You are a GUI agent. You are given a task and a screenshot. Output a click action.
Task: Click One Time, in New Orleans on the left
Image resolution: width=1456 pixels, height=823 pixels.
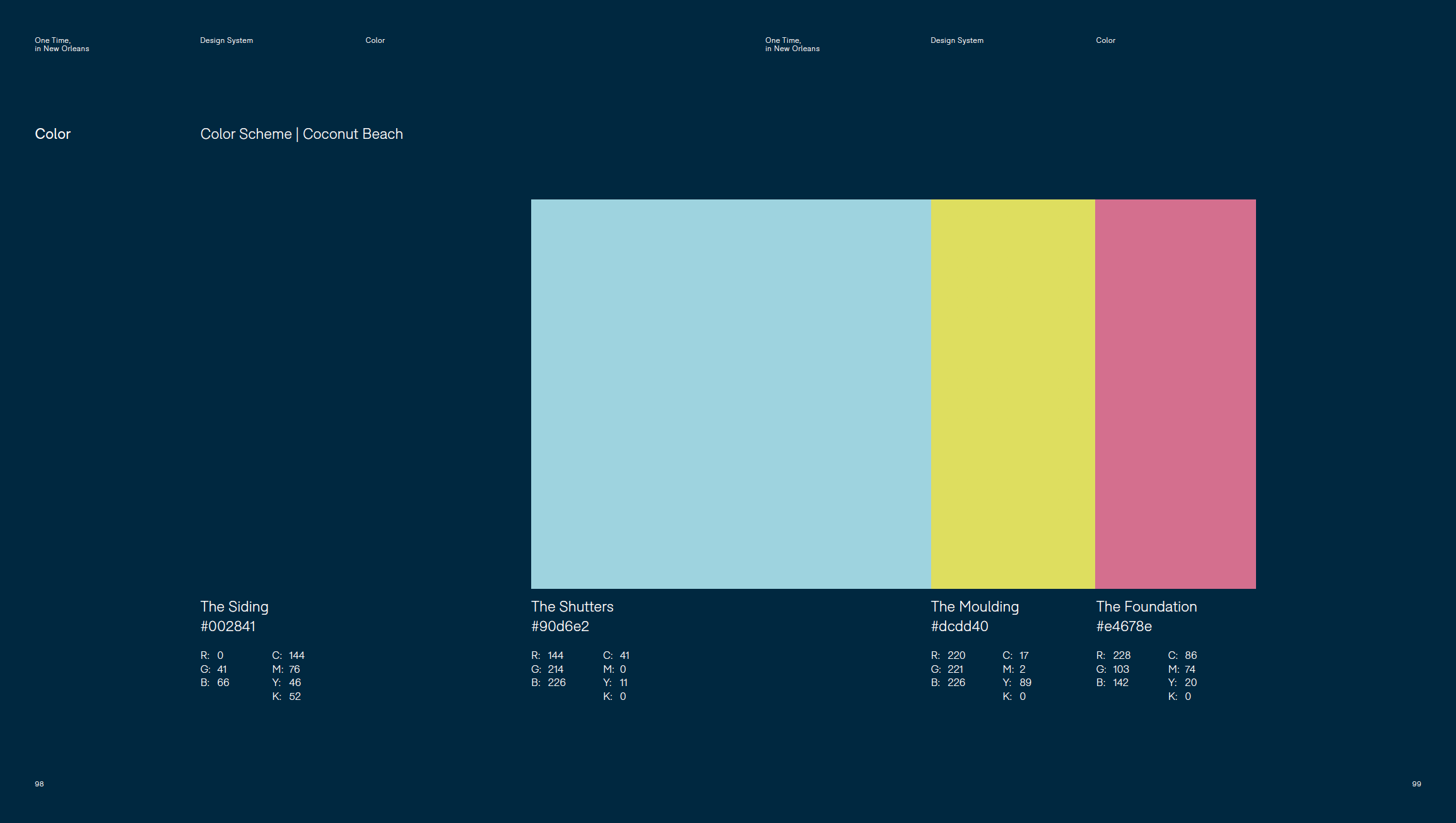pyautogui.click(x=62, y=44)
